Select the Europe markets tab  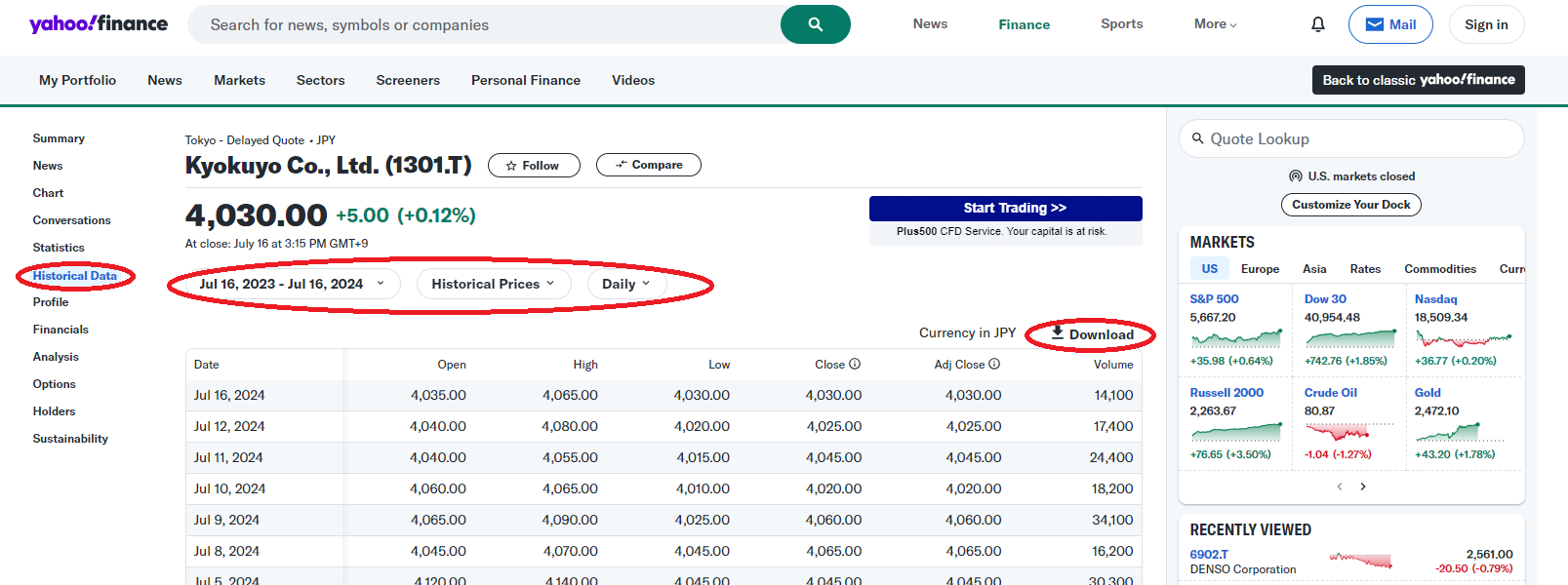click(1260, 269)
